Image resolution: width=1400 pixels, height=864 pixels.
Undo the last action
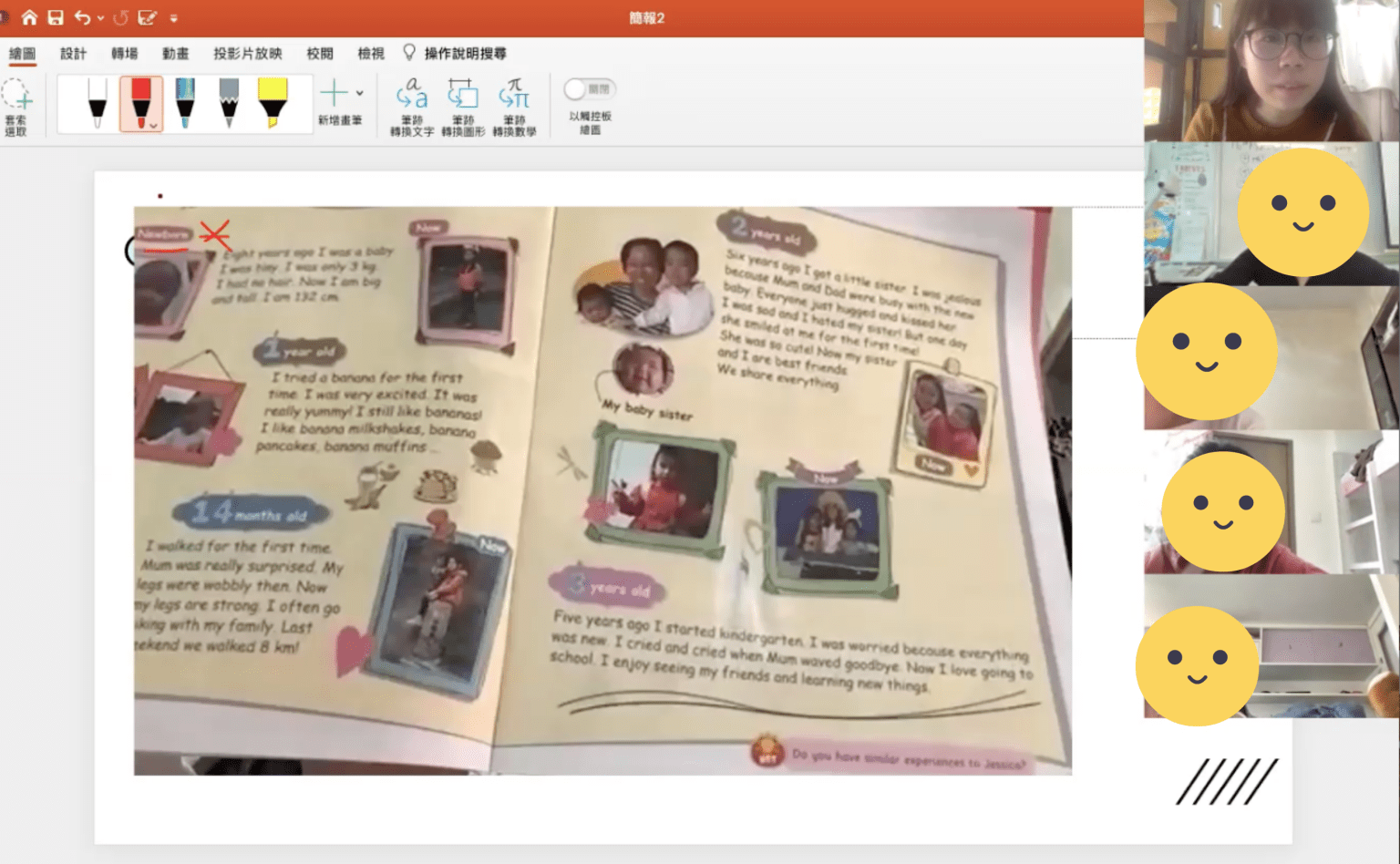click(82, 17)
